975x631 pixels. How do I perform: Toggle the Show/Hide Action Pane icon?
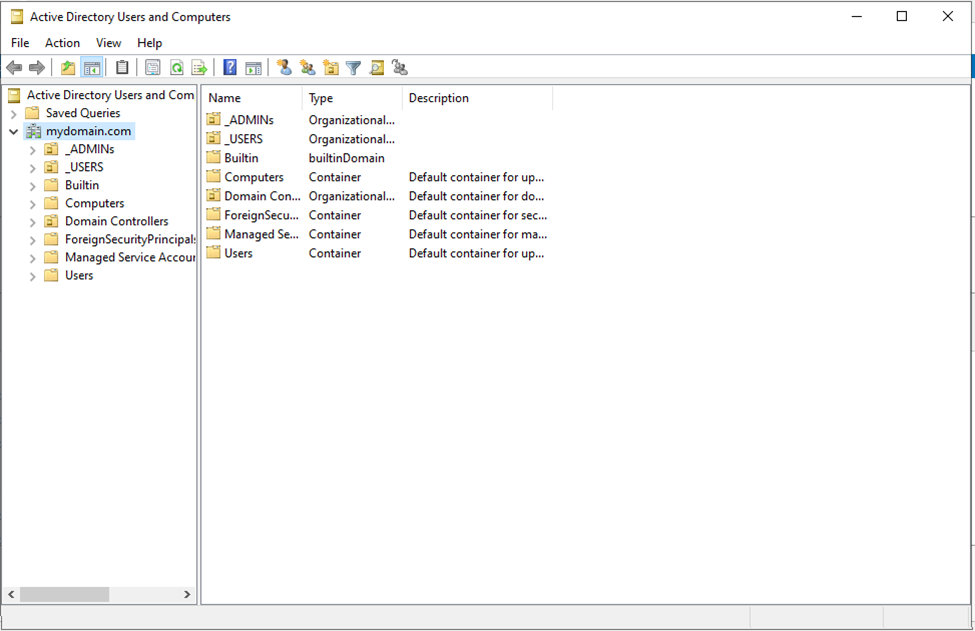(x=254, y=68)
